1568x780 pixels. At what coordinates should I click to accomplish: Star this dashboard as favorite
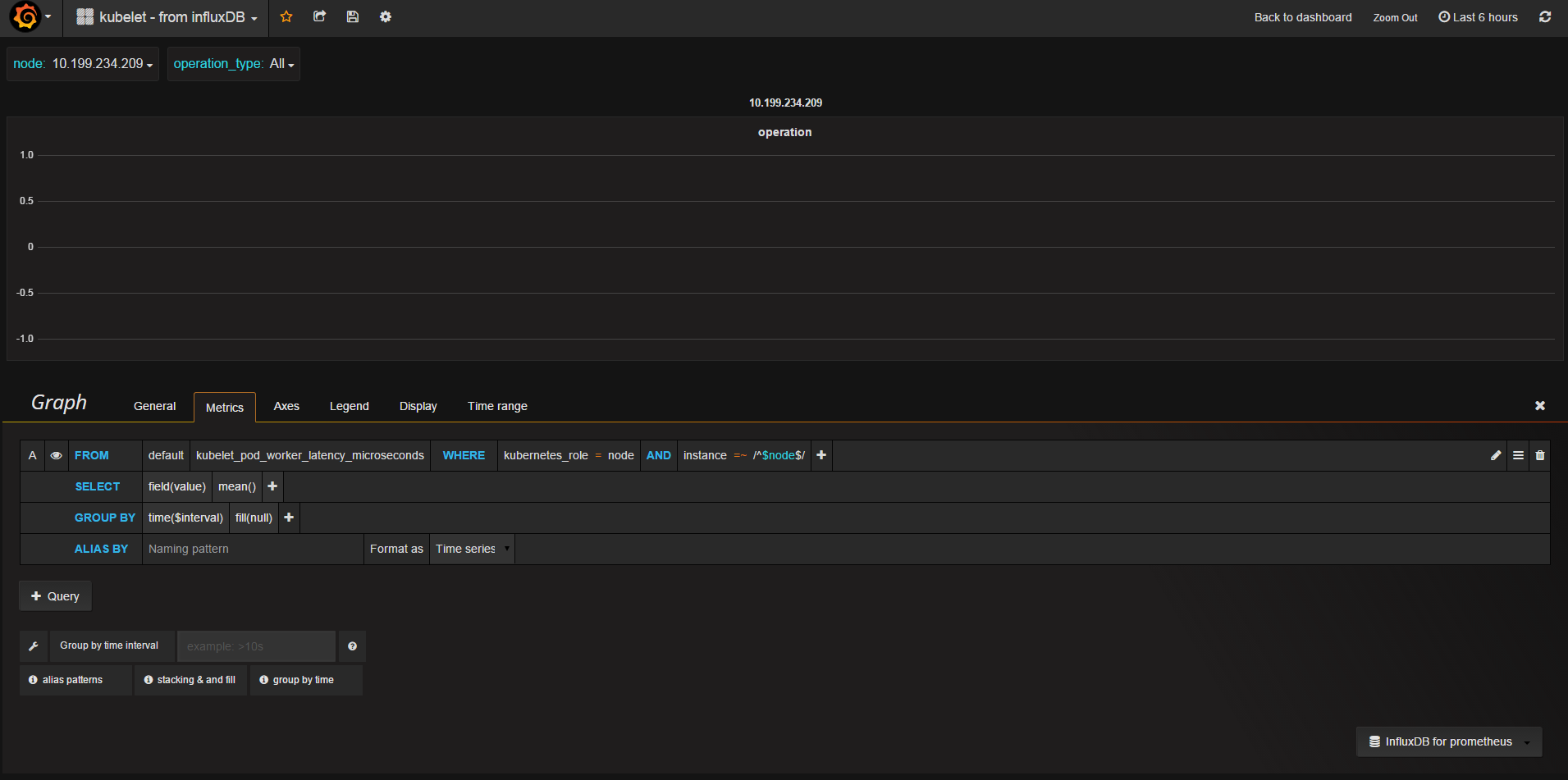(x=286, y=16)
